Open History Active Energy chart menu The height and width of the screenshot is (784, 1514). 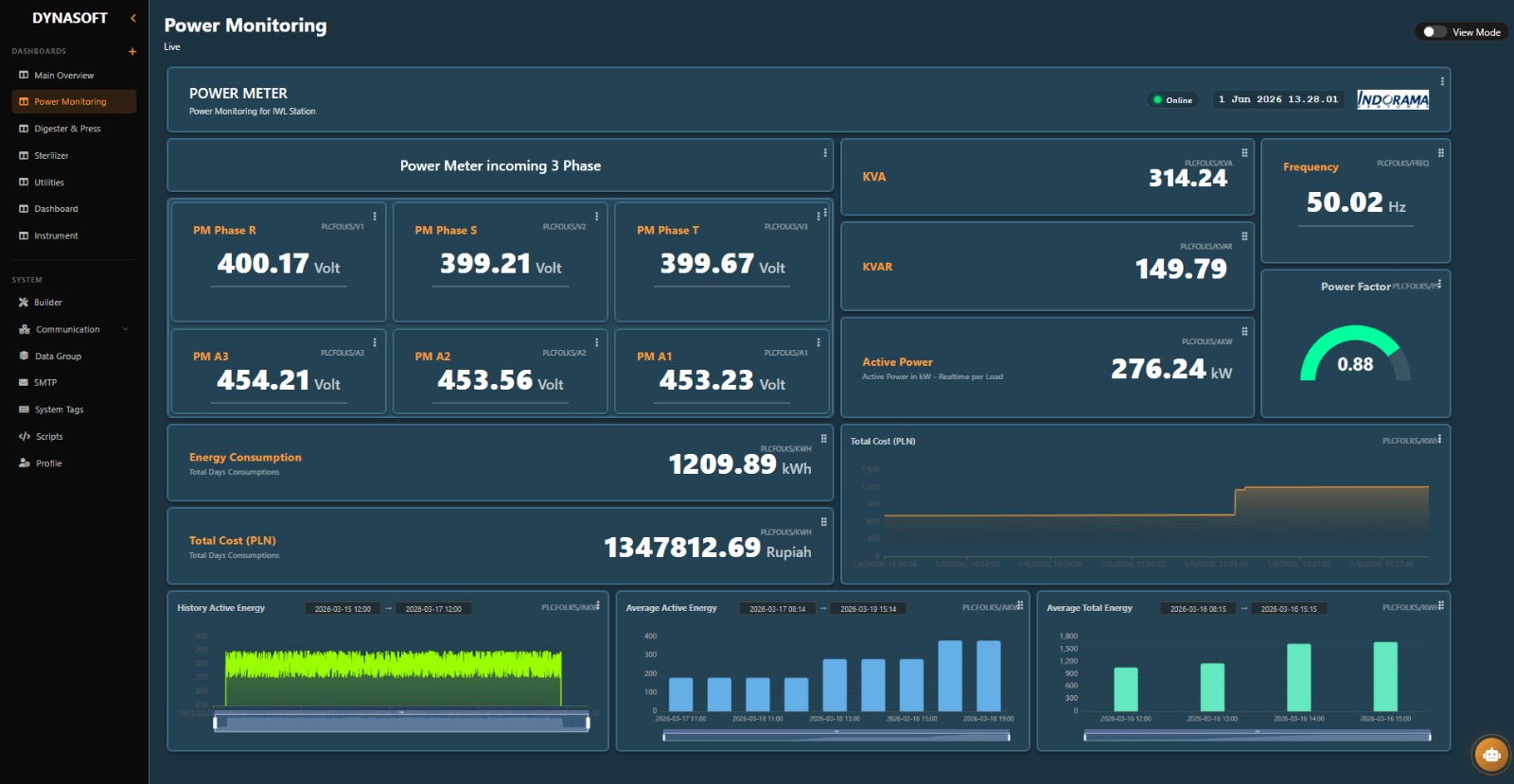598,605
